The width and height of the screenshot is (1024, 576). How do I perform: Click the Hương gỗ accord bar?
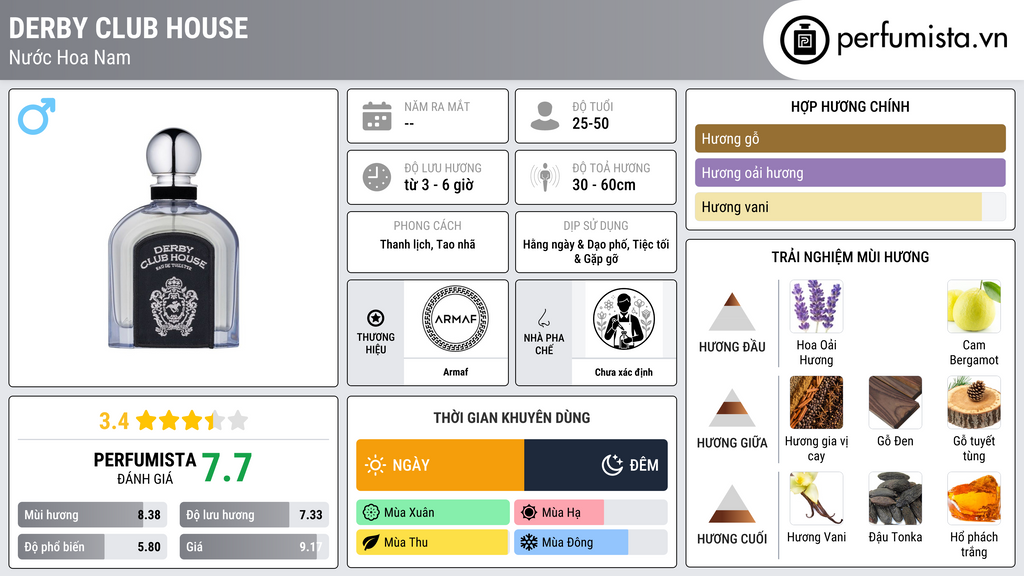coord(850,138)
